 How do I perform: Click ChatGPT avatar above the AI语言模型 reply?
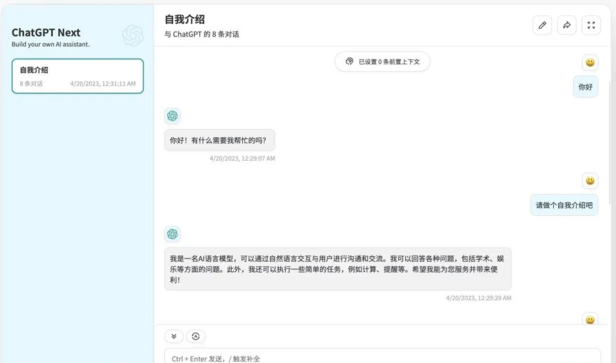coord(172,234)
